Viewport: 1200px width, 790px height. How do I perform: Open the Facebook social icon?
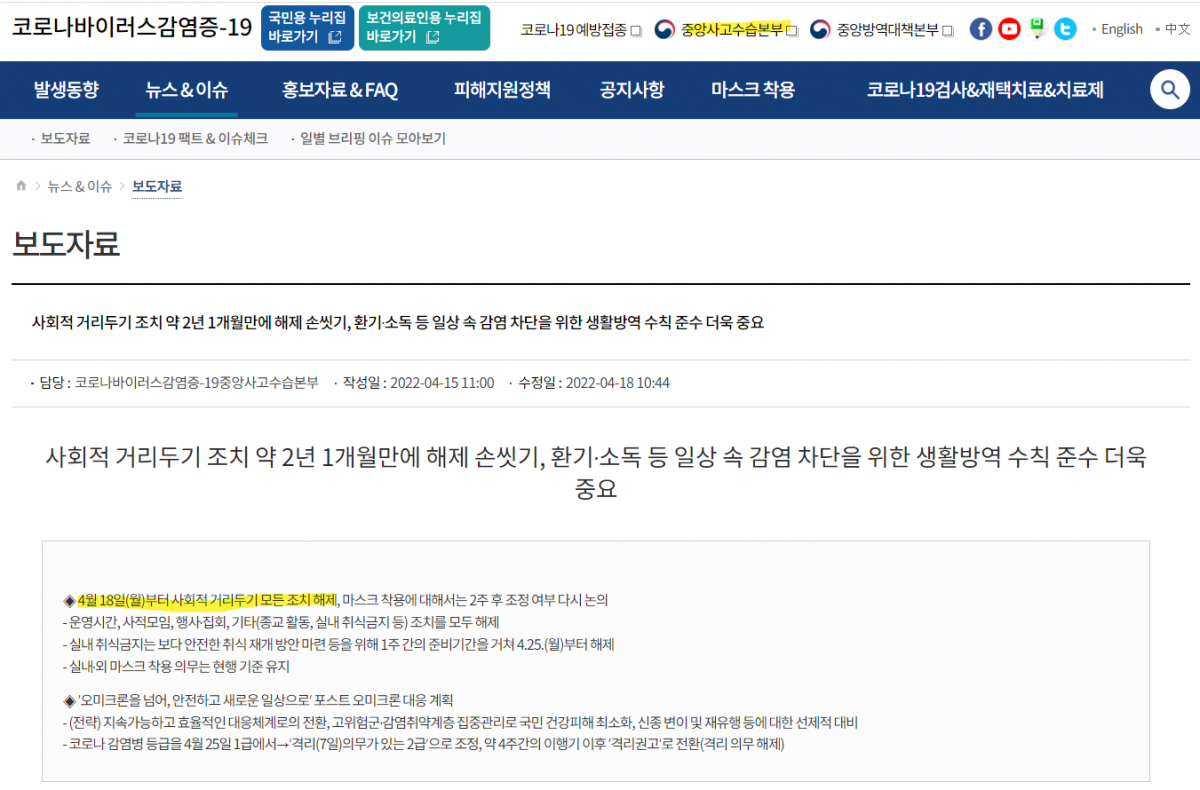[981, 29]
